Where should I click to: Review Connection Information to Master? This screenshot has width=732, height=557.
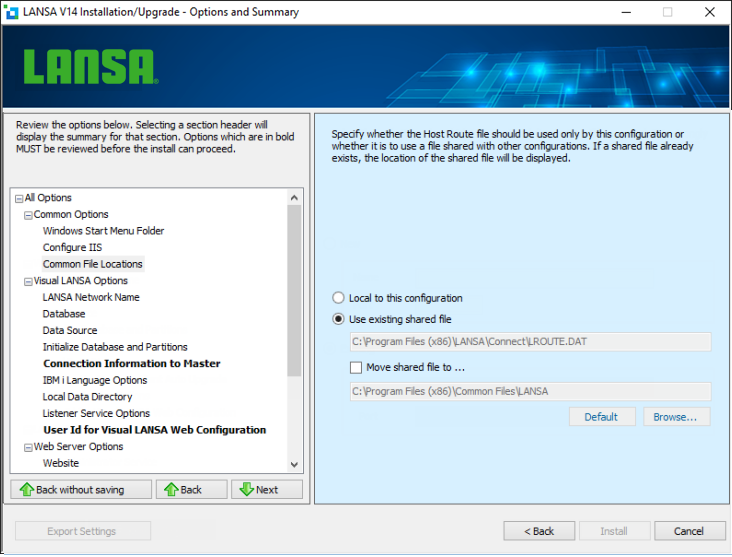click(x=132, y=363)
